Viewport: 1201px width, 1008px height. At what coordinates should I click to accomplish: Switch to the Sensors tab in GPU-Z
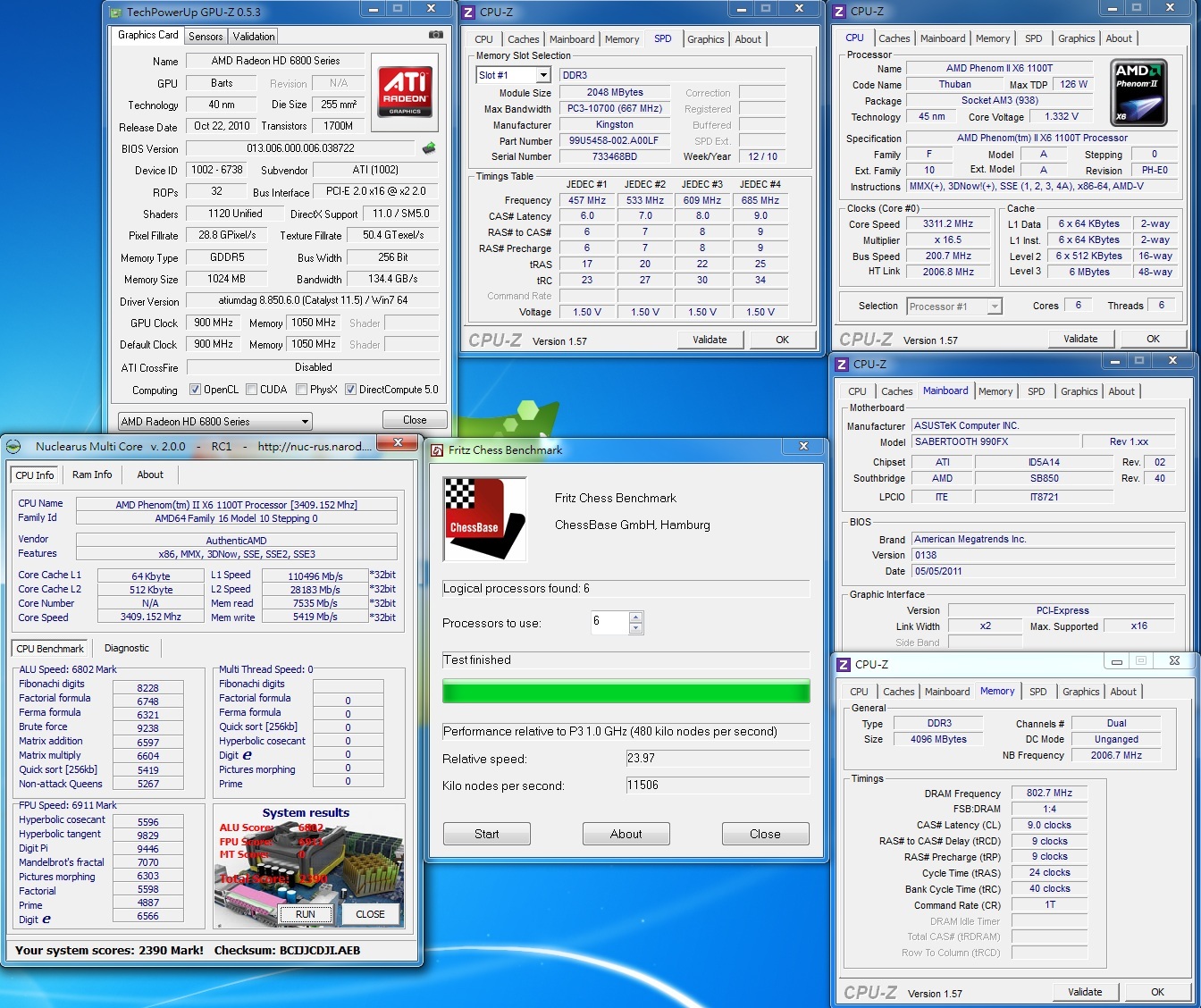coord(206,37)
